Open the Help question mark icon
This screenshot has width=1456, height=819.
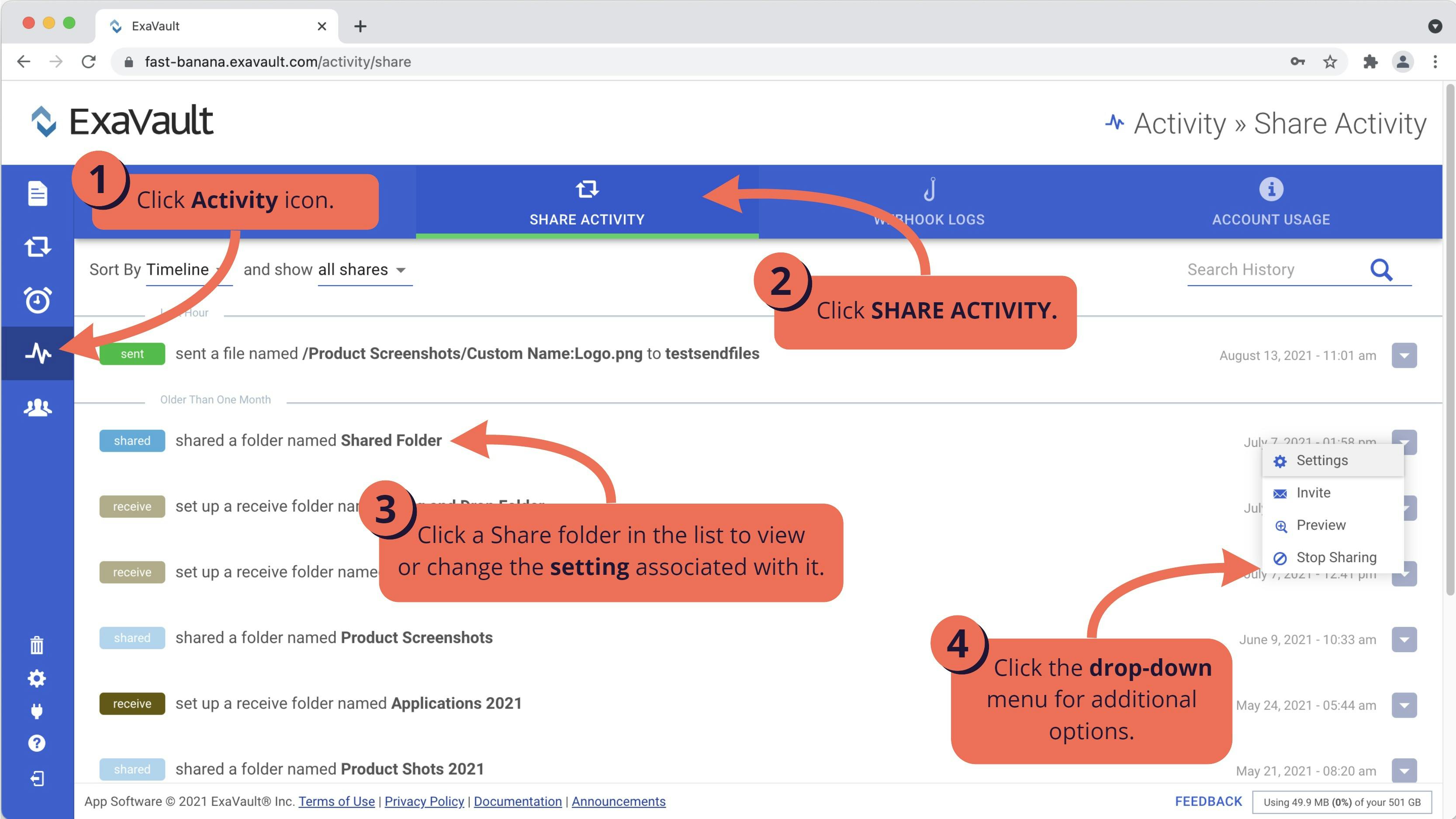tap(37, 743)
